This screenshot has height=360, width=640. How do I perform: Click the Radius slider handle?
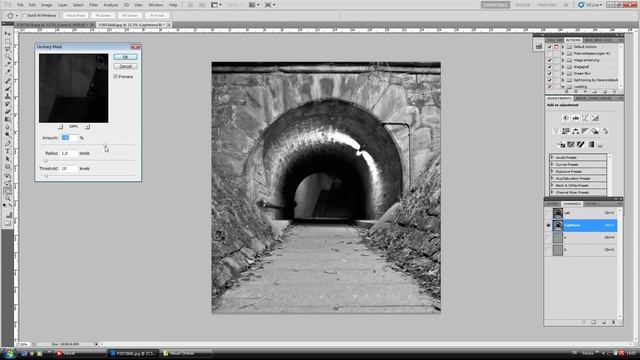point(46,160)
